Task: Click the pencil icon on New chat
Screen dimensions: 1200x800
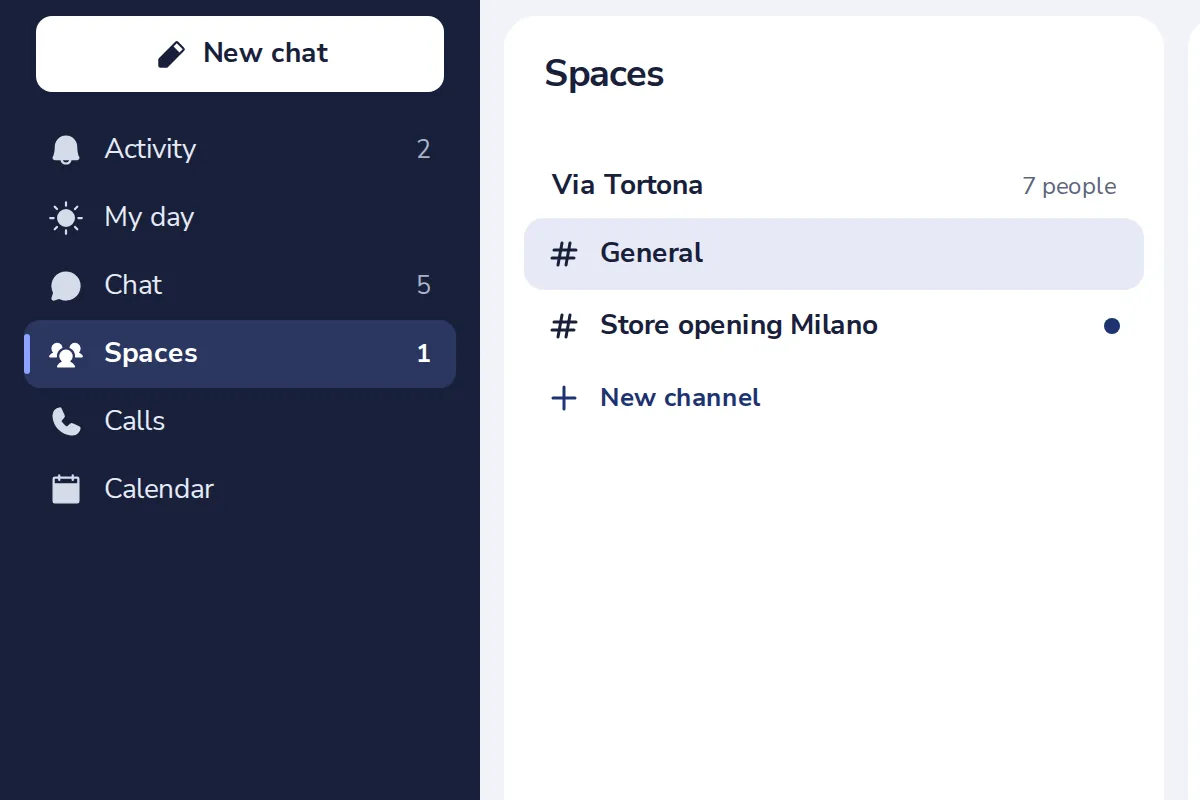Action: click(x=172, y=54)
